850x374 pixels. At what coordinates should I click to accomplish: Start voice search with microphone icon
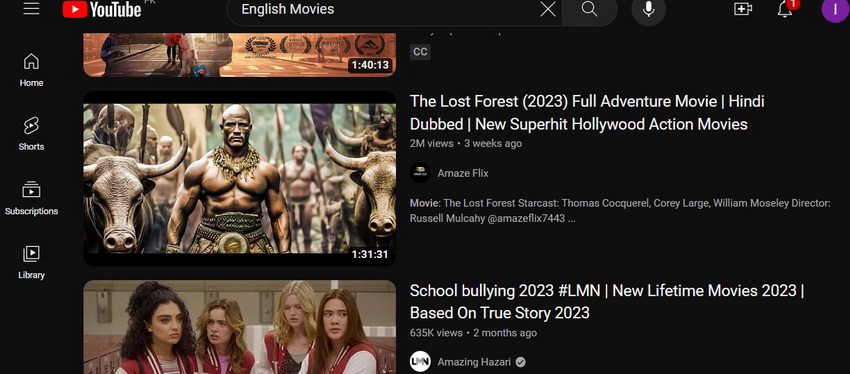[648, 9]
